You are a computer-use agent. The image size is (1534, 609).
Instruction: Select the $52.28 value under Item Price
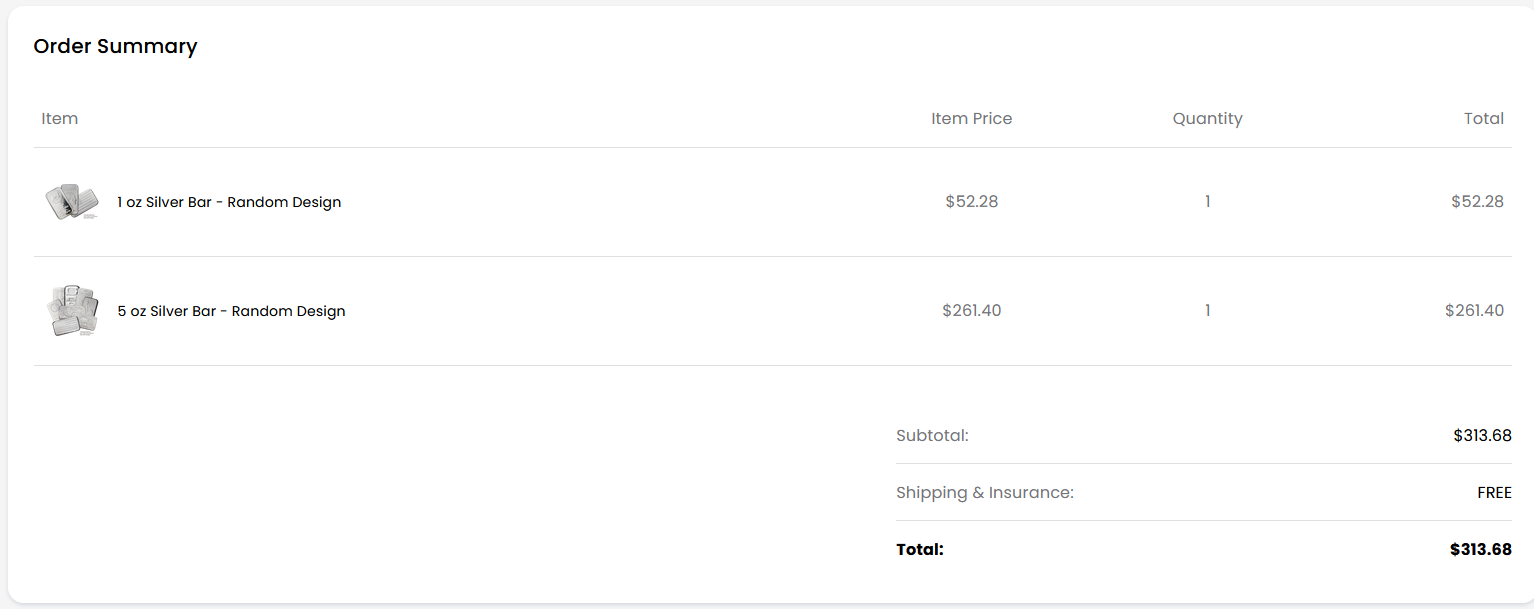point(971,202)
